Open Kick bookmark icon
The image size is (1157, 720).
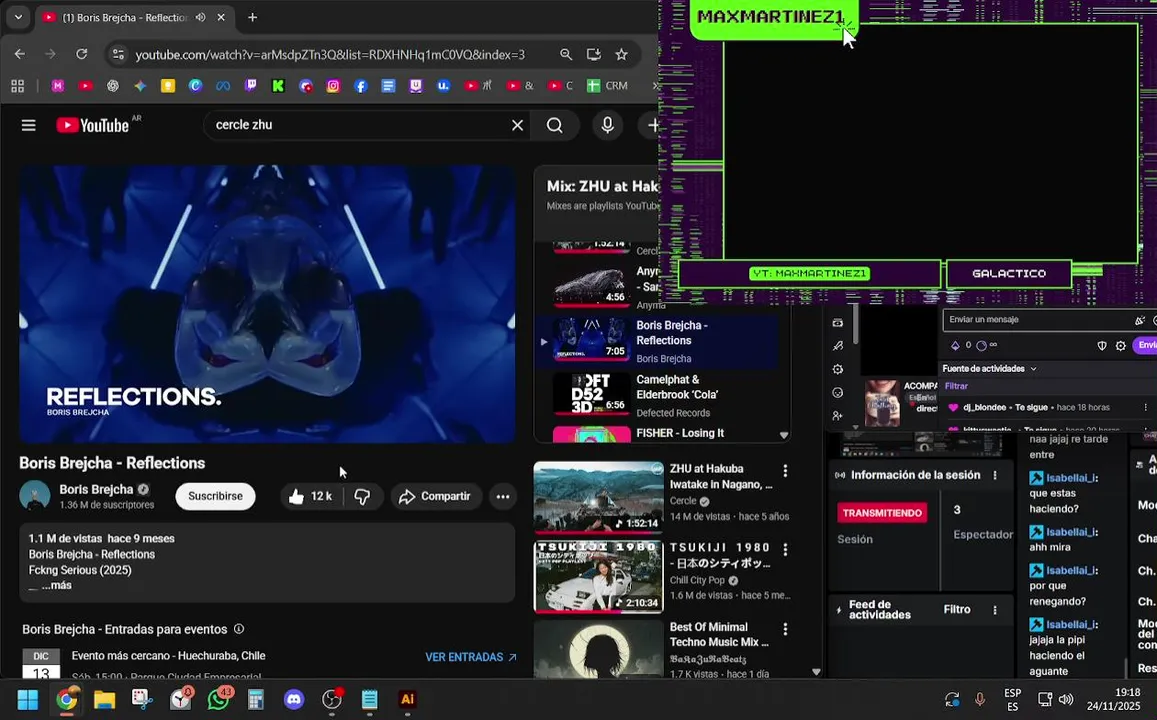pos(278,86)
